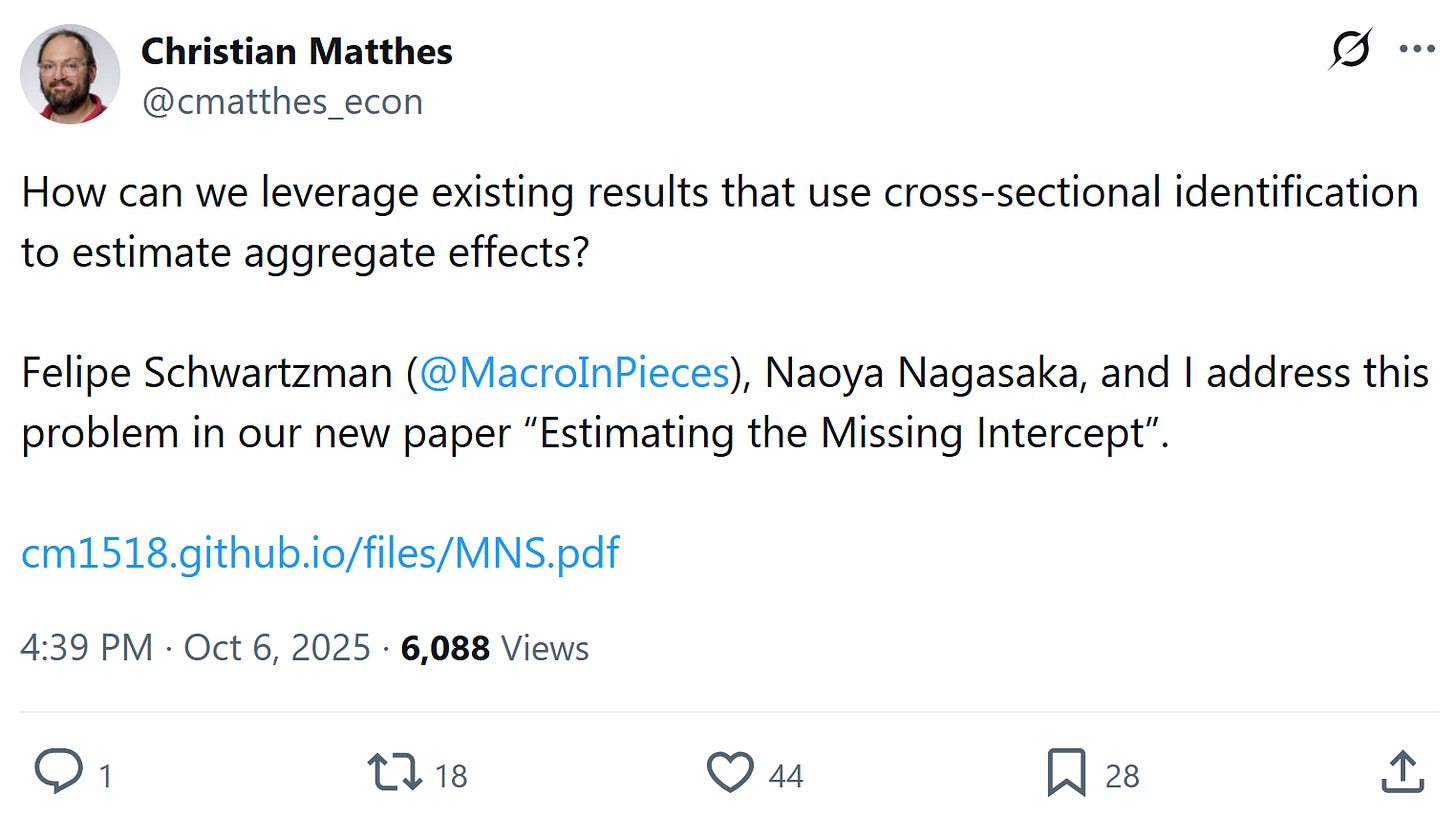The width and height of the screenshot is (1456, 822).
Task: Open Christian Matthes's profile picture
Action: [x=70, y=75]
